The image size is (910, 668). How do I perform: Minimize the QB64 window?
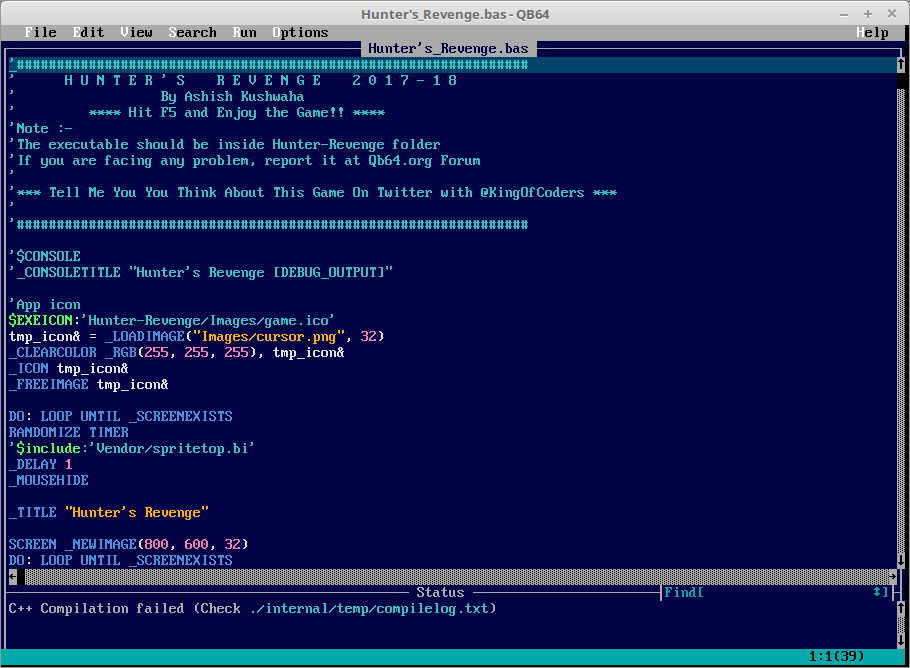[845, 14]
